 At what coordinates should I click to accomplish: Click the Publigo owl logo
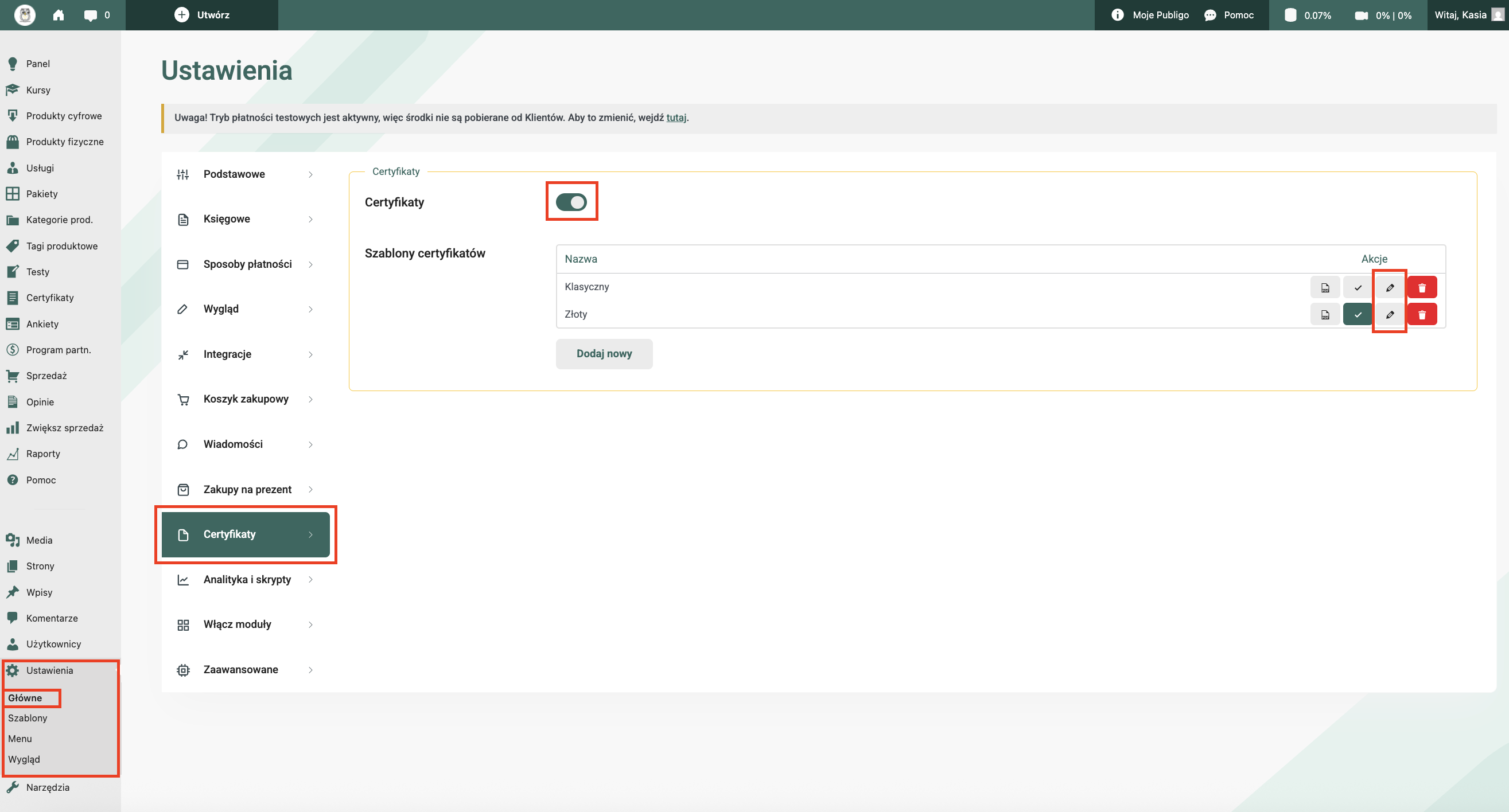pos(25,15)
